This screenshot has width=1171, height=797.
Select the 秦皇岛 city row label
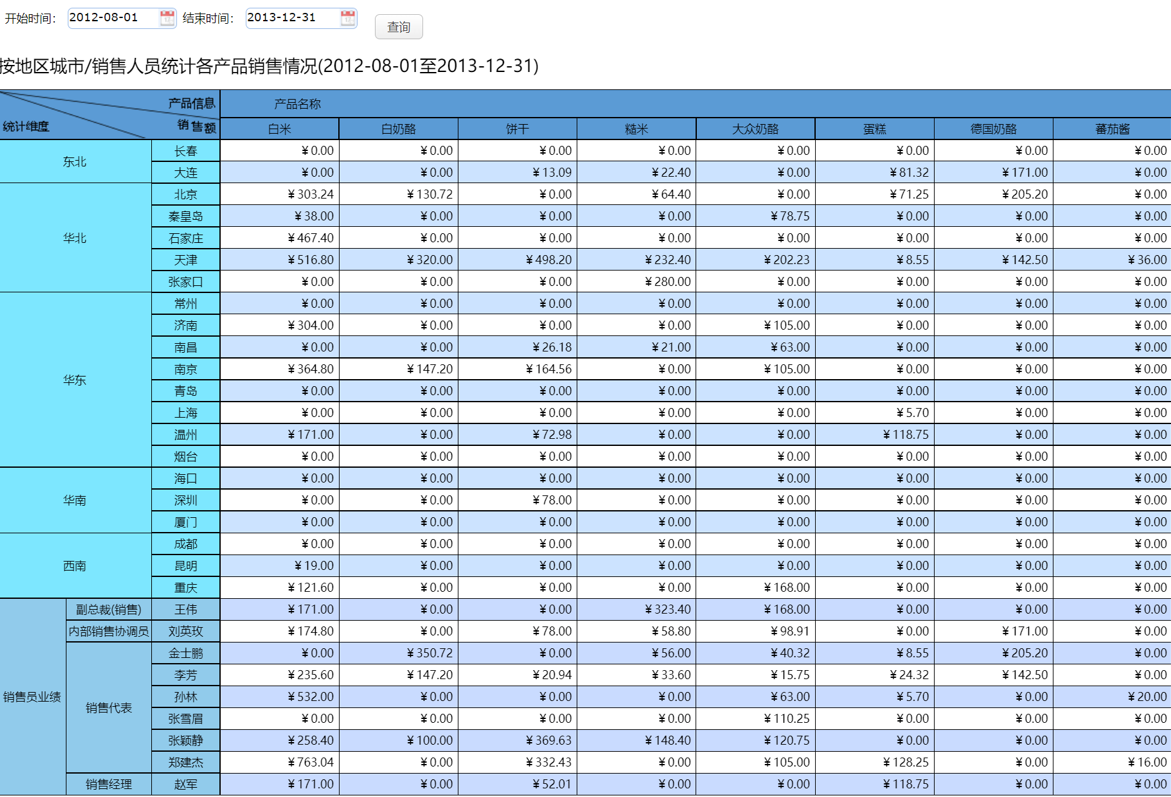(x=186, y=216)
